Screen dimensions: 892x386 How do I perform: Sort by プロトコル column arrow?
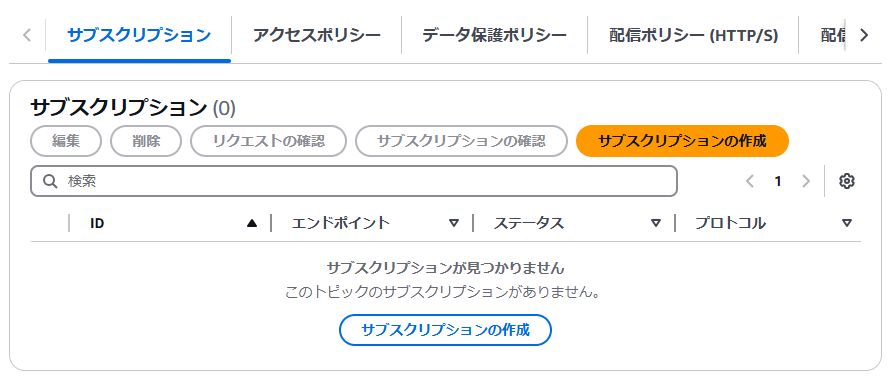(847, 223)
